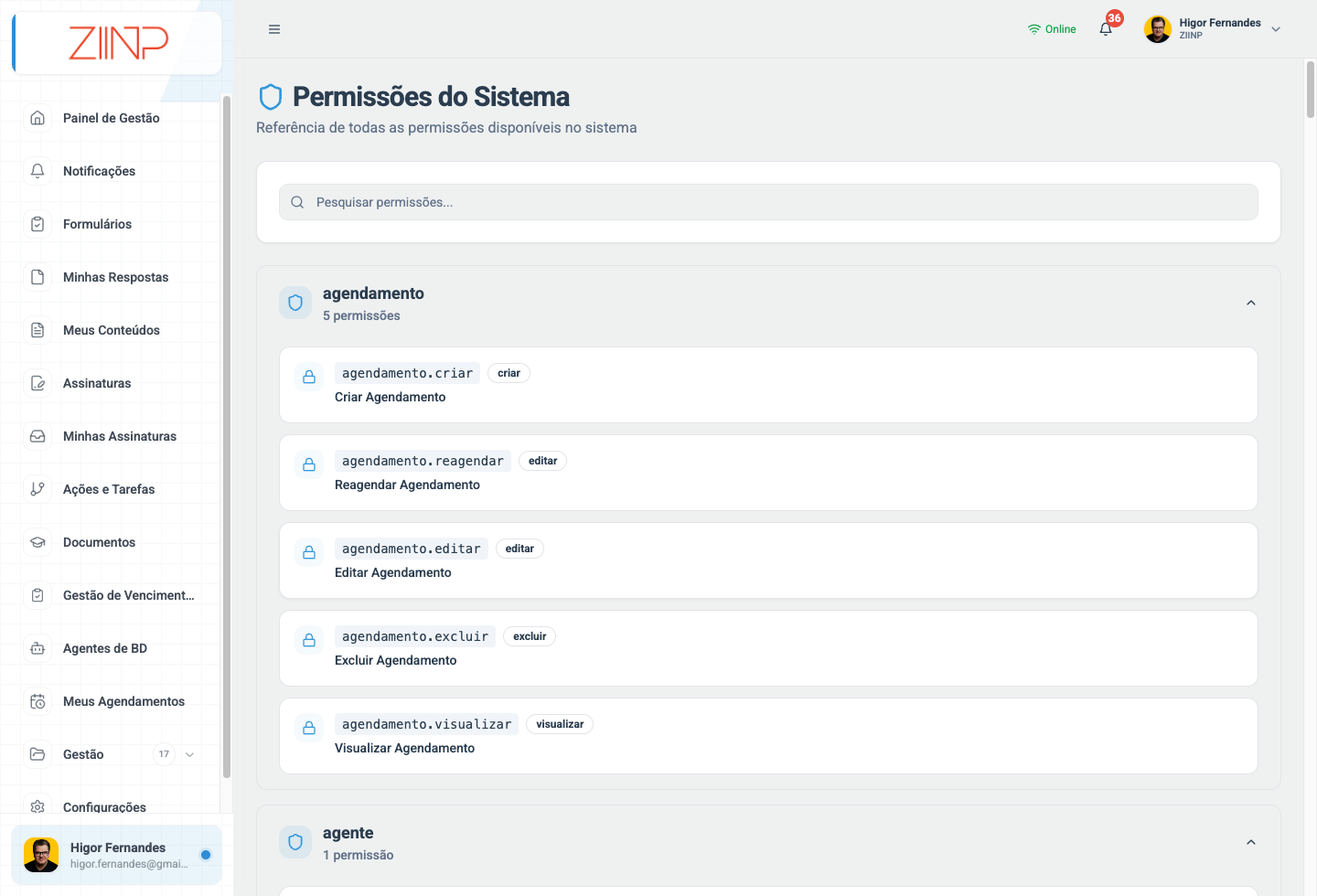Open Painel de Gestão menu item
The width and height of the screenshot is (1317, 896).
click(112, 118)
